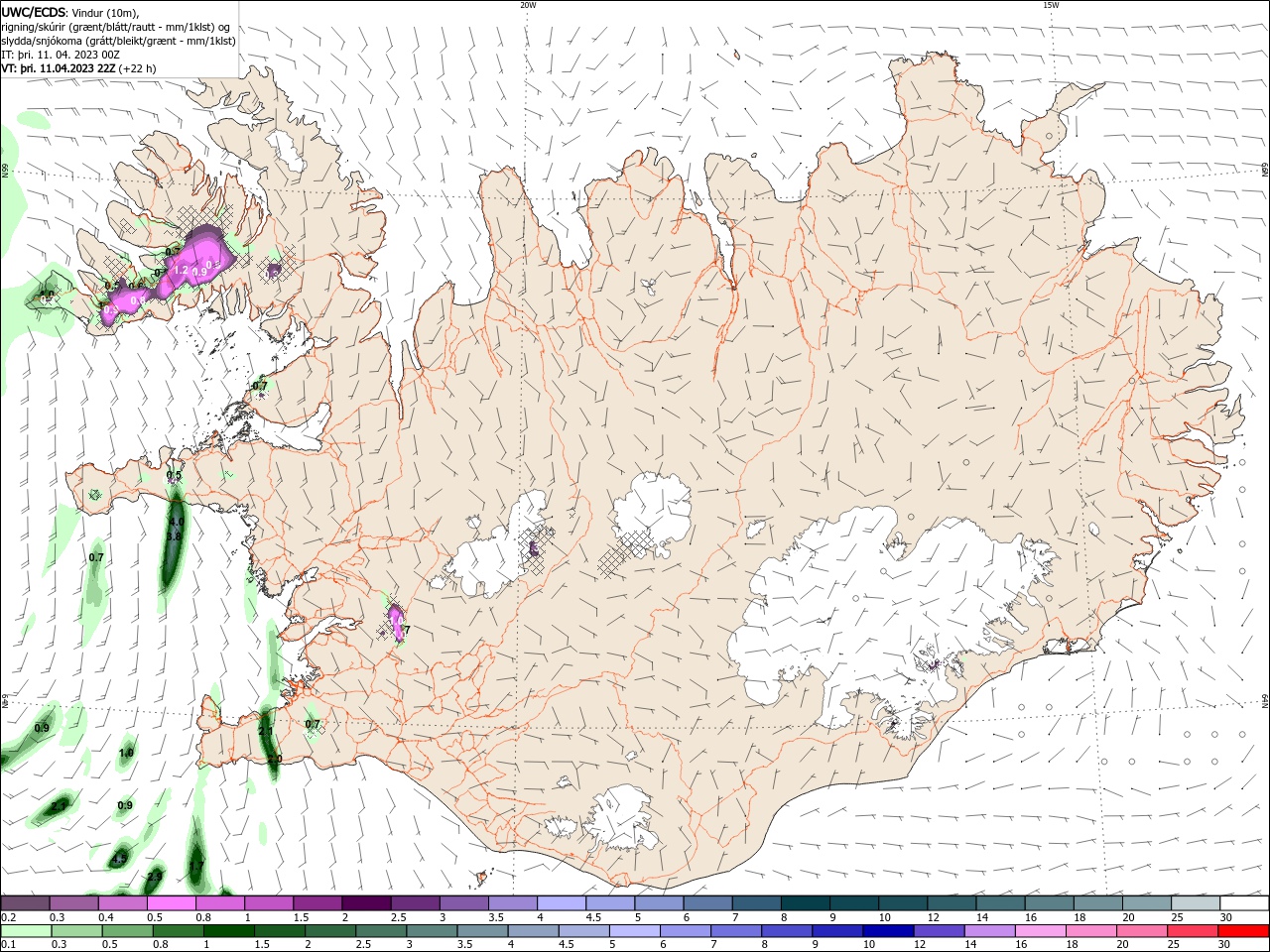
Task: Pick the red 30 swatch in bottom legend row
Action: pos(1243,931)
